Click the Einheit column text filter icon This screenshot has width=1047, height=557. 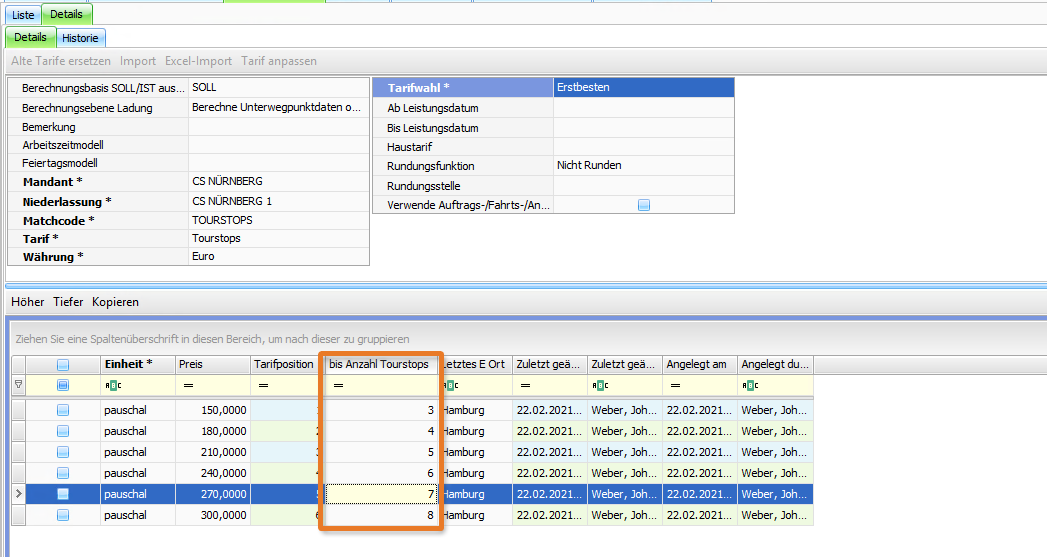[111, 385]
